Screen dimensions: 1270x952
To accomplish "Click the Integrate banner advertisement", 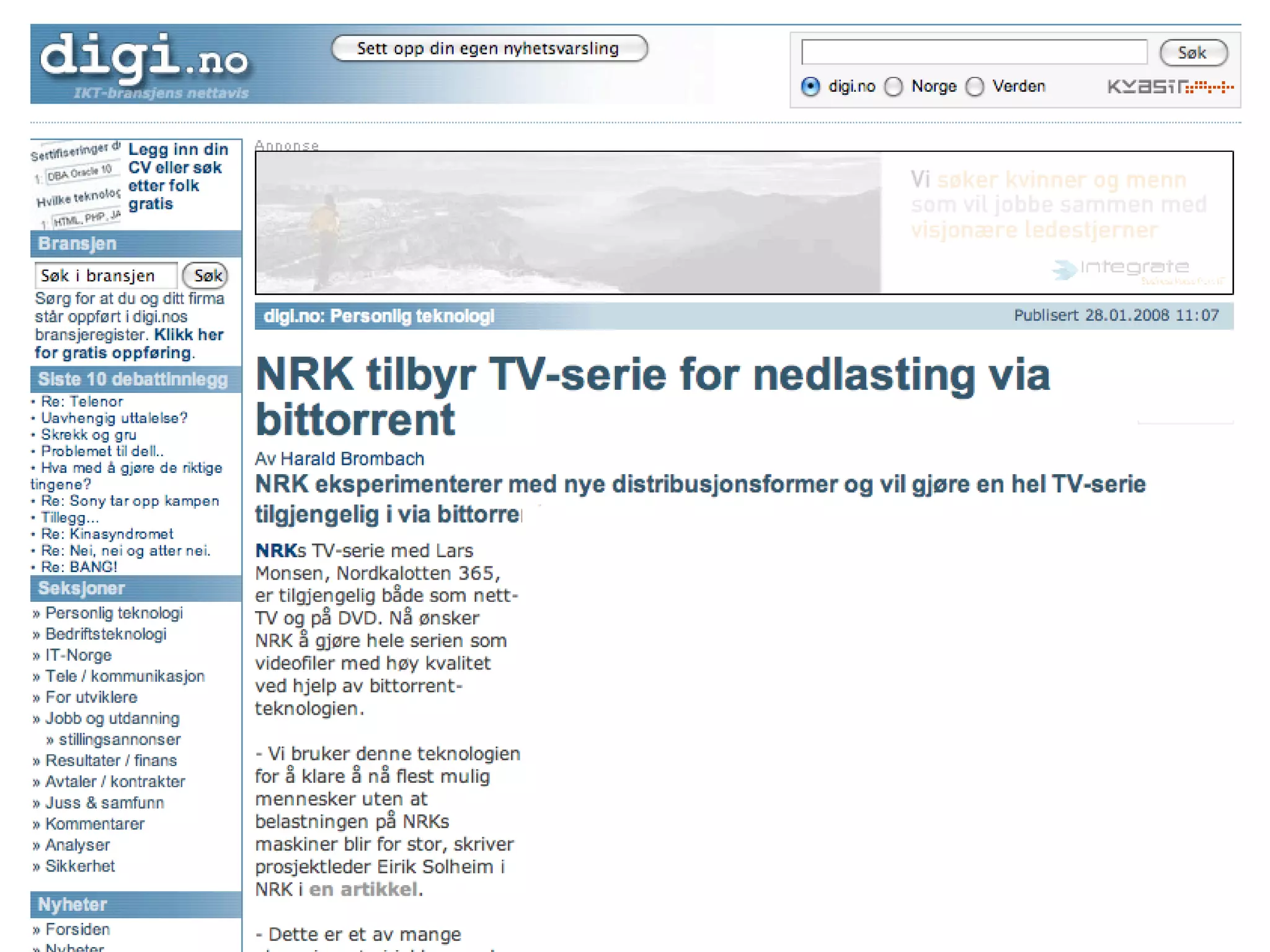I will pyautogui.click(x=744, y=223).
